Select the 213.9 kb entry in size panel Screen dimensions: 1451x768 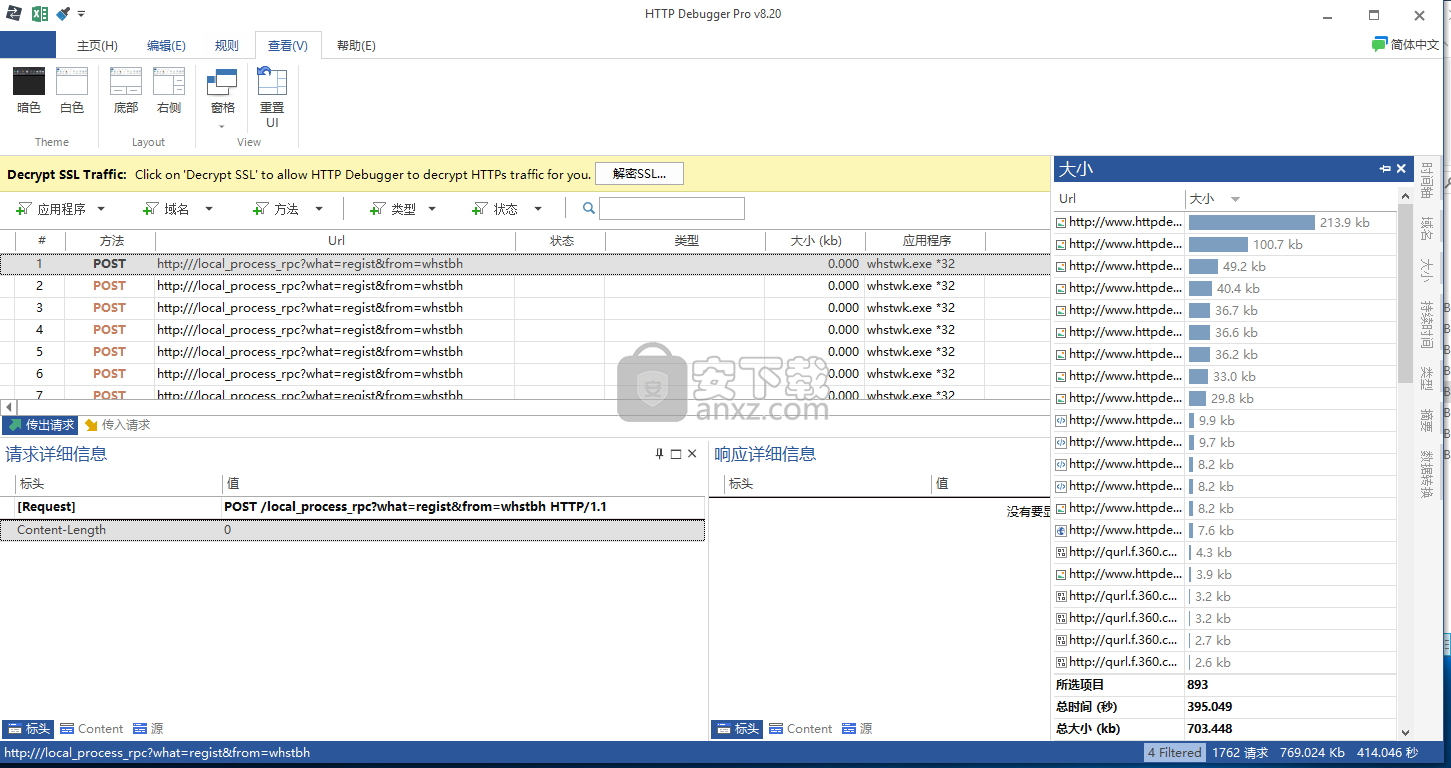pyautogui.click(x=1225, y=222)
